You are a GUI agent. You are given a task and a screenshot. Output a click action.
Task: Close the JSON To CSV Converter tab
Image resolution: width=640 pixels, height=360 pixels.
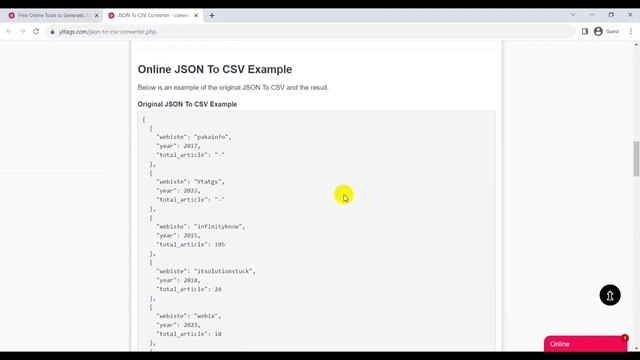tap(196, 16)
